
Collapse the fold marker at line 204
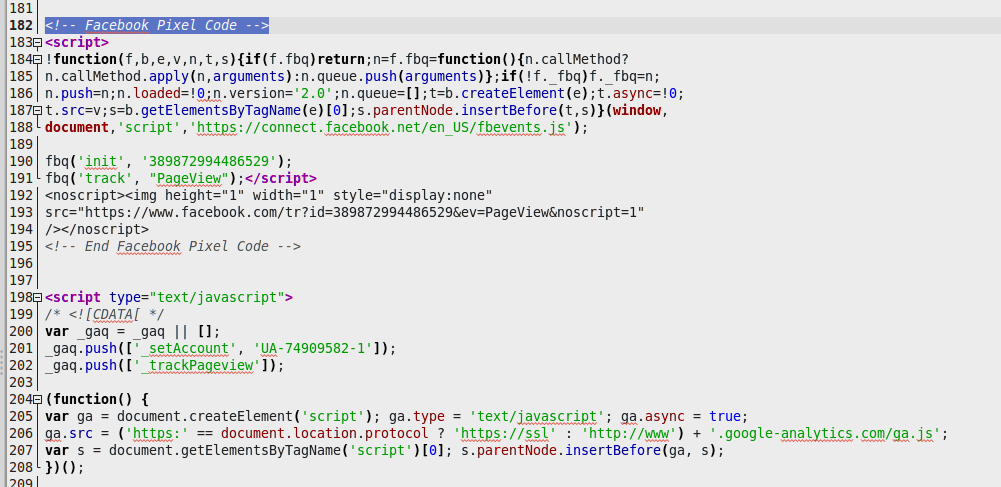(x=38, y=400)
